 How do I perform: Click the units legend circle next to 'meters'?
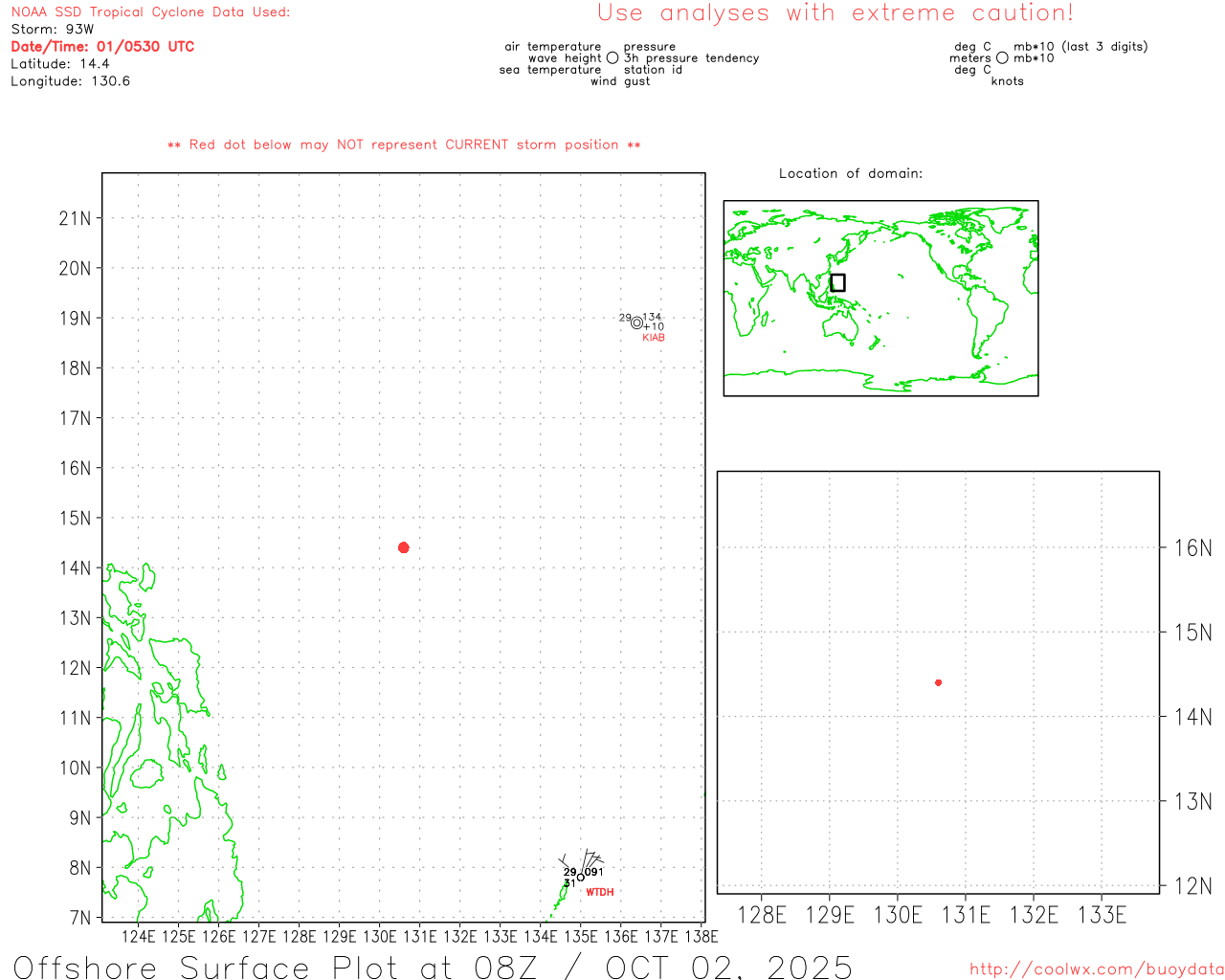1002,58
